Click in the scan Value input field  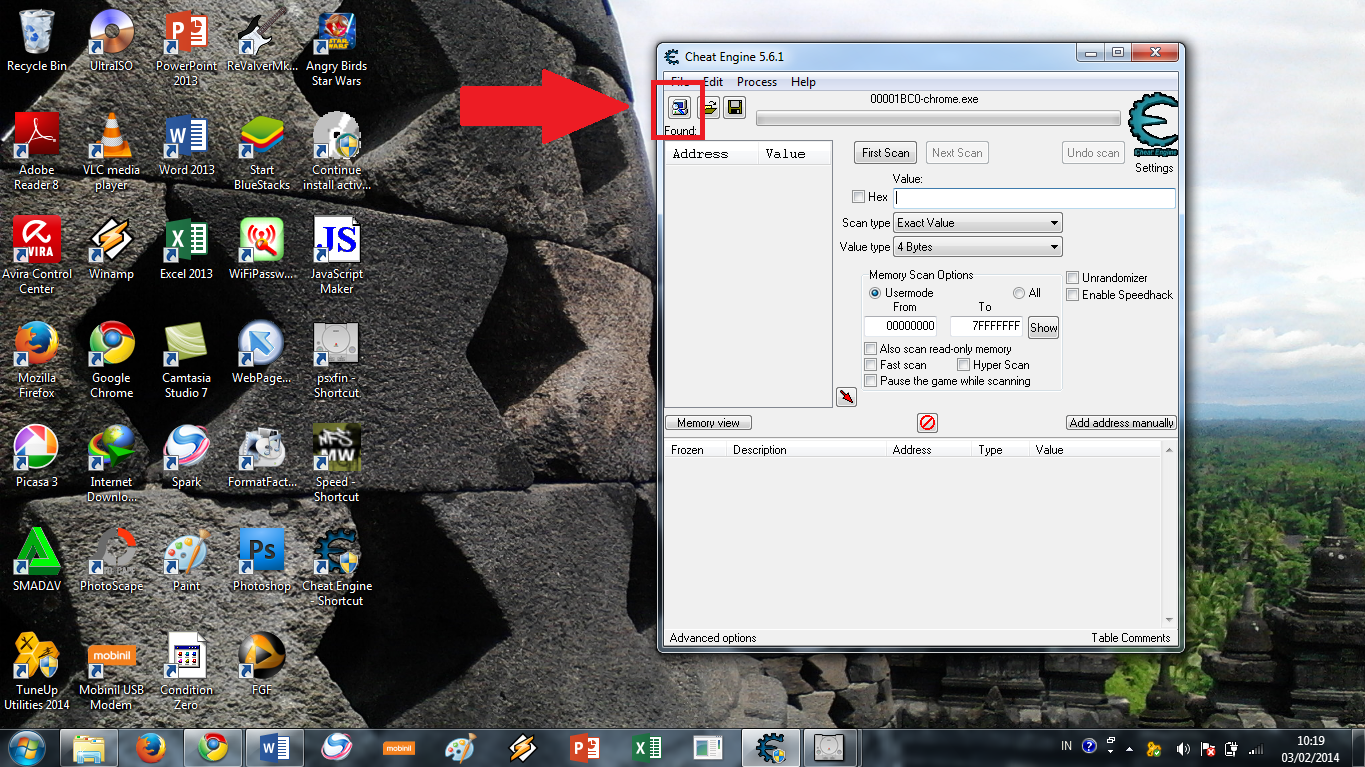[1034, 198]
